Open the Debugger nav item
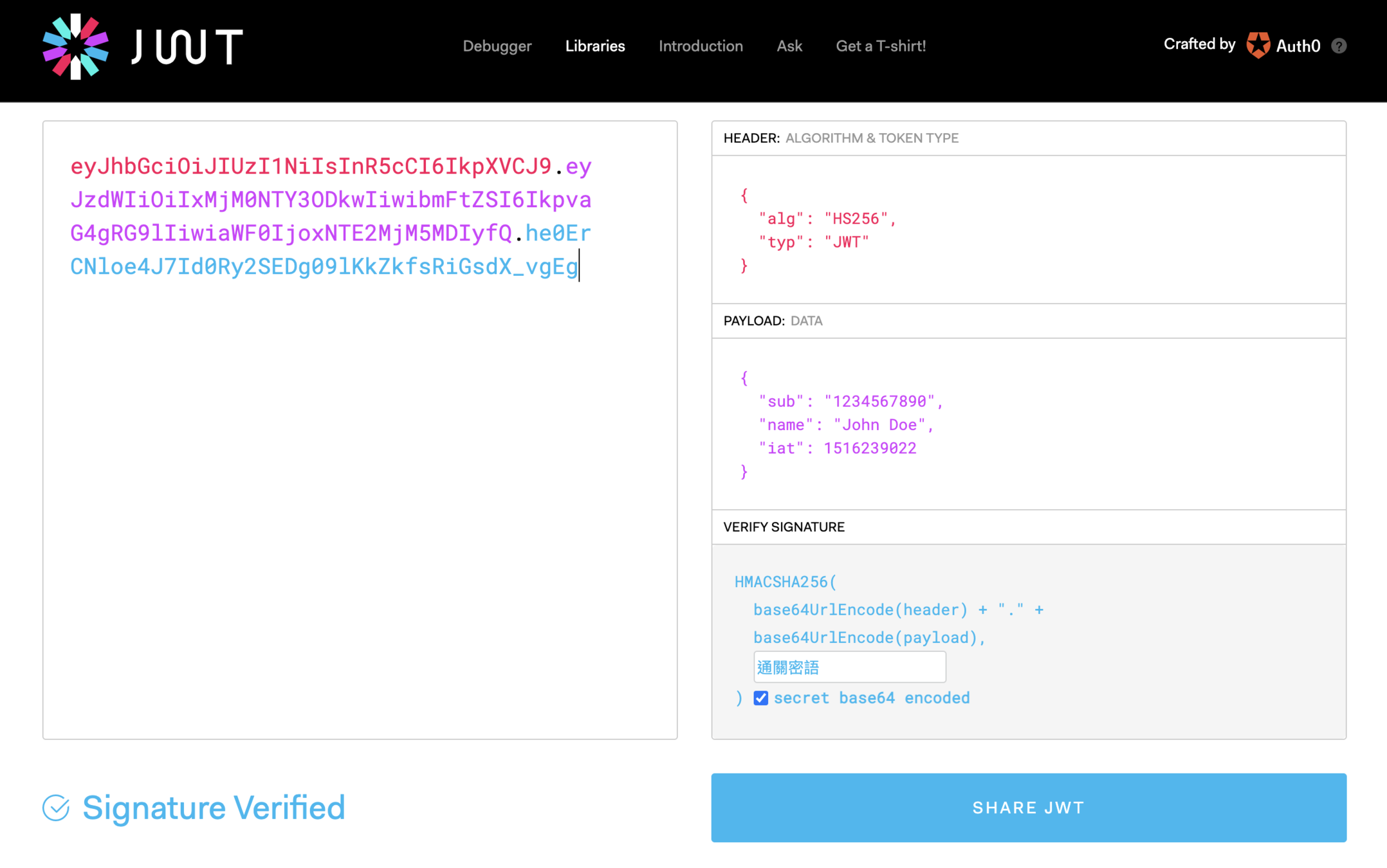 pos(497,46)
